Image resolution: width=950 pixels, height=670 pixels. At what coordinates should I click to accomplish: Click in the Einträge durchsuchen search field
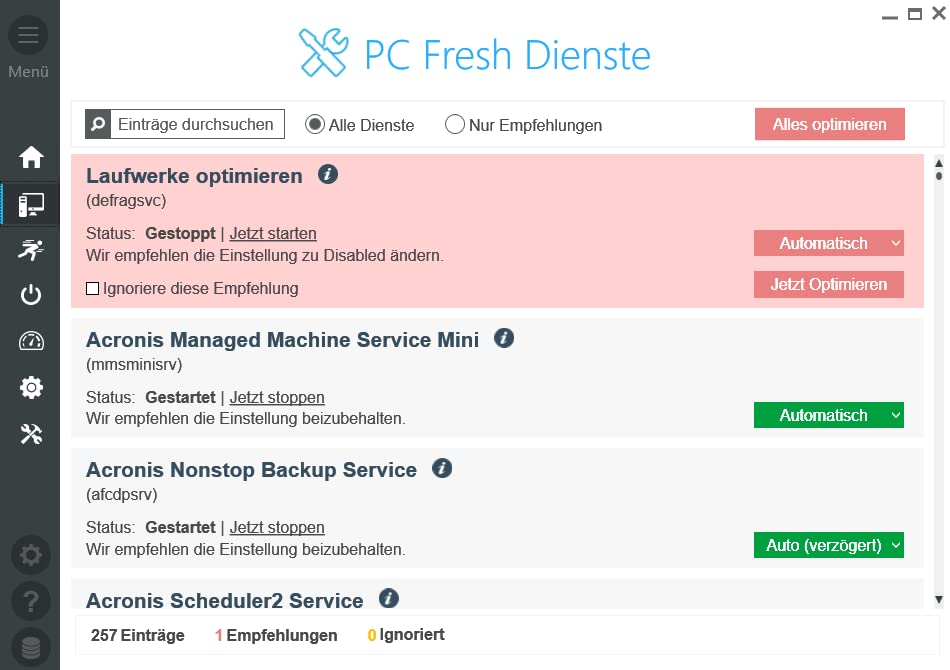click(x=196, y=125)
